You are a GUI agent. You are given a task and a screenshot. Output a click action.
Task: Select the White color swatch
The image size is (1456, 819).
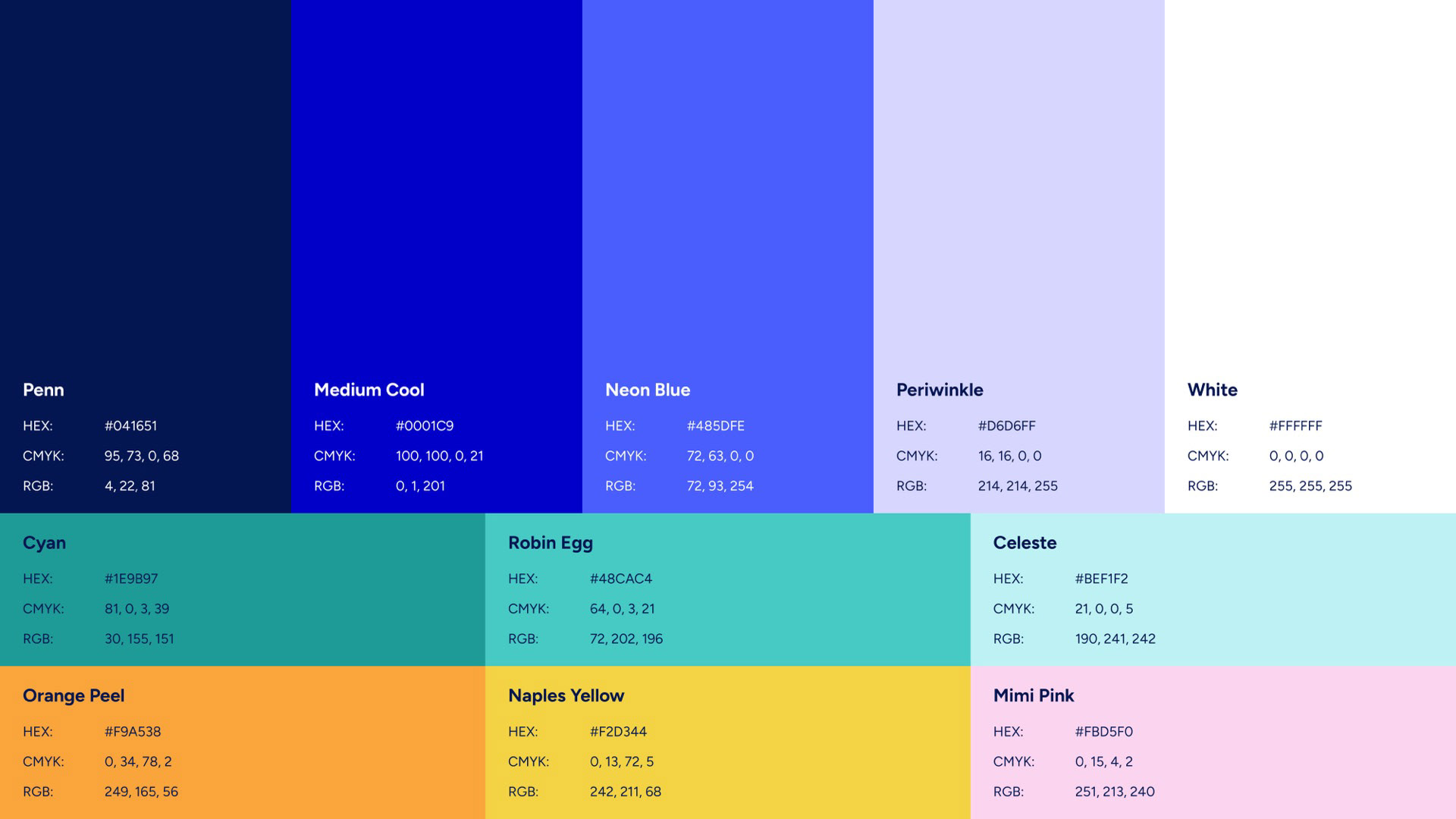pyautogui.click(x=1310, y=190)
